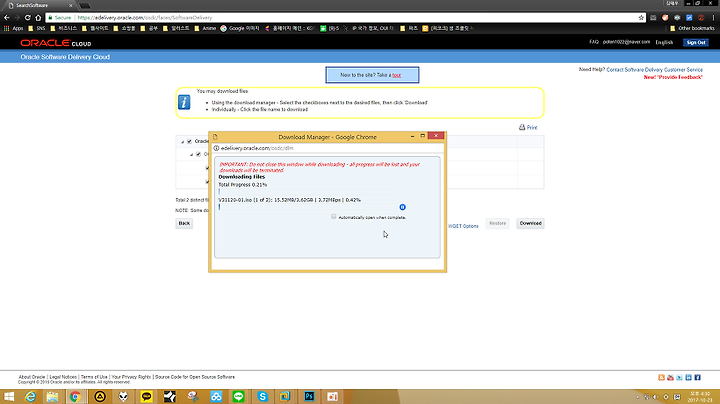Open About Oracle footer link
720x404 pixels.
coord(32,377)
